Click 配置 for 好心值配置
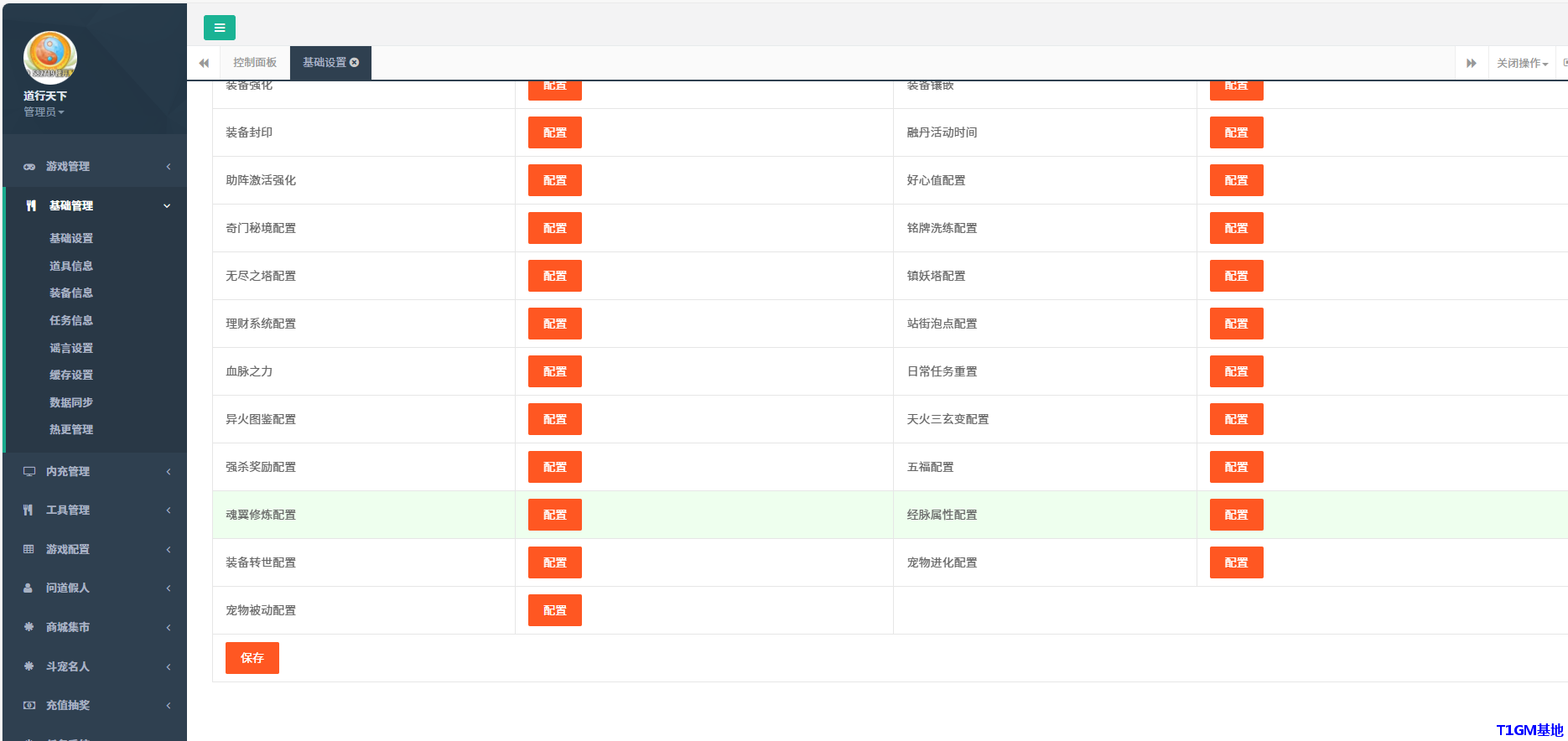The width and height of the screenshot is (1568, 741). point(1237,180)
